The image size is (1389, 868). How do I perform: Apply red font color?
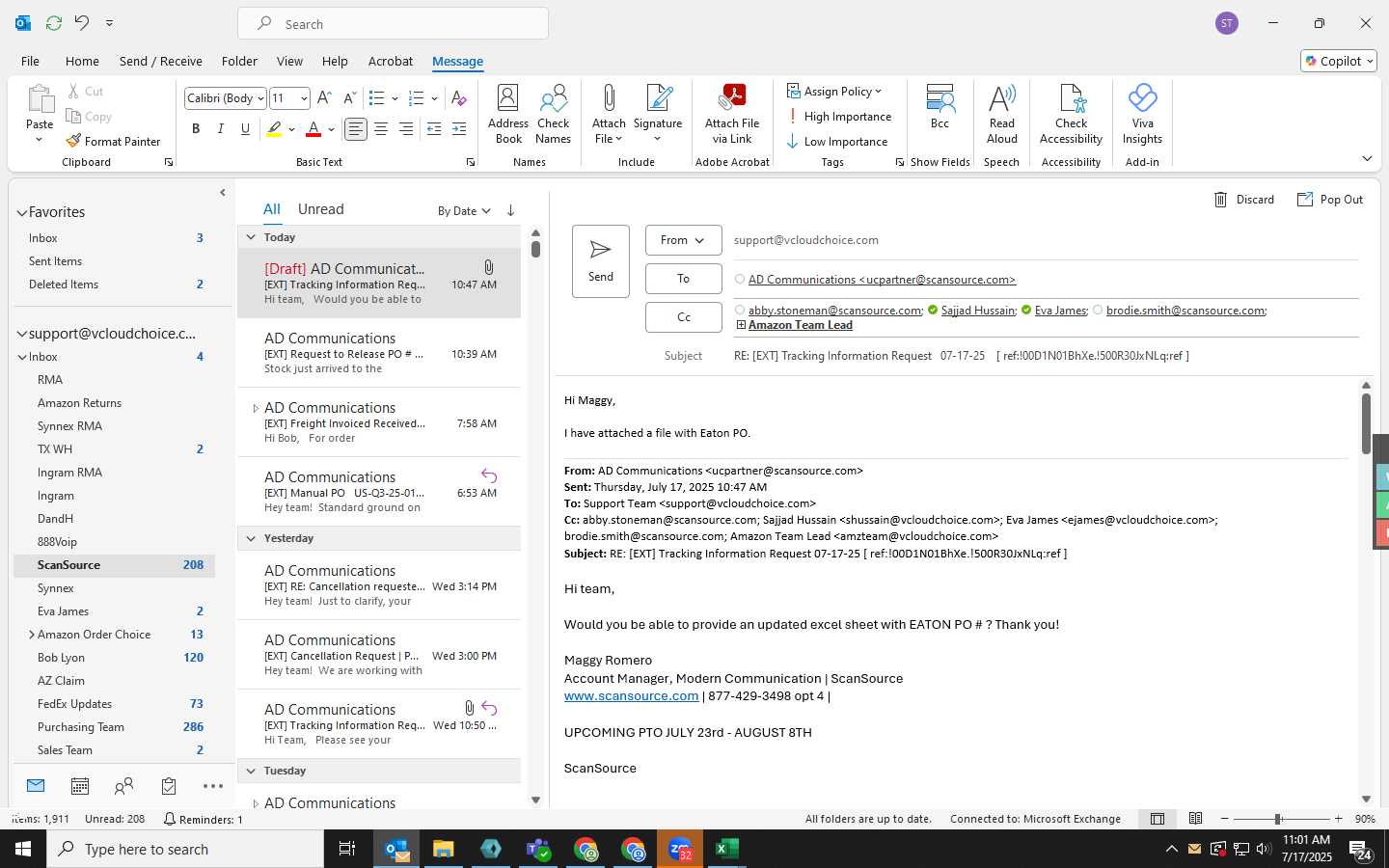pyautogui.click(x=313, y=128)
